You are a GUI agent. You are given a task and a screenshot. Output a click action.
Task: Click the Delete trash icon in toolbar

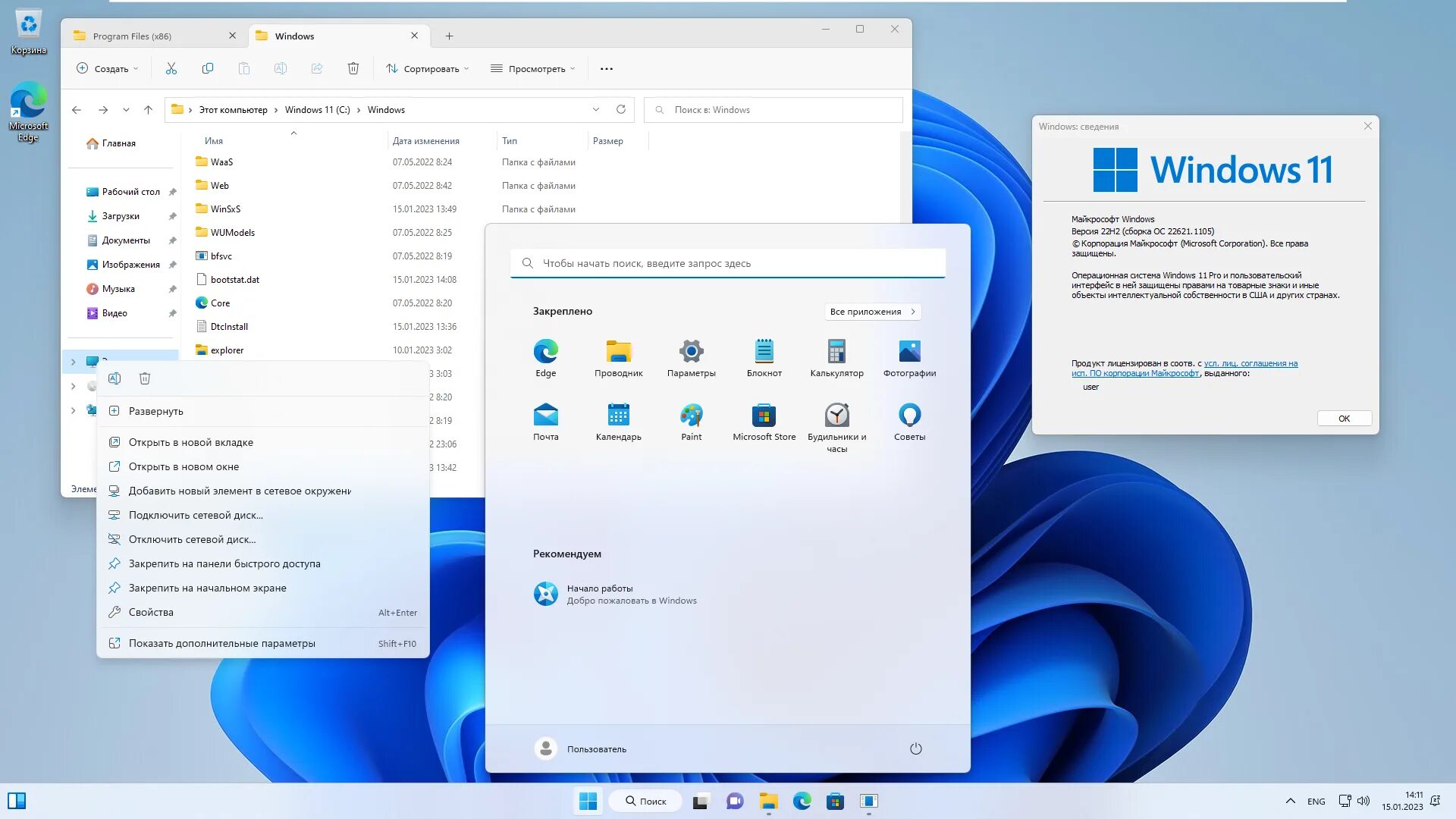(x=353, y=68)
